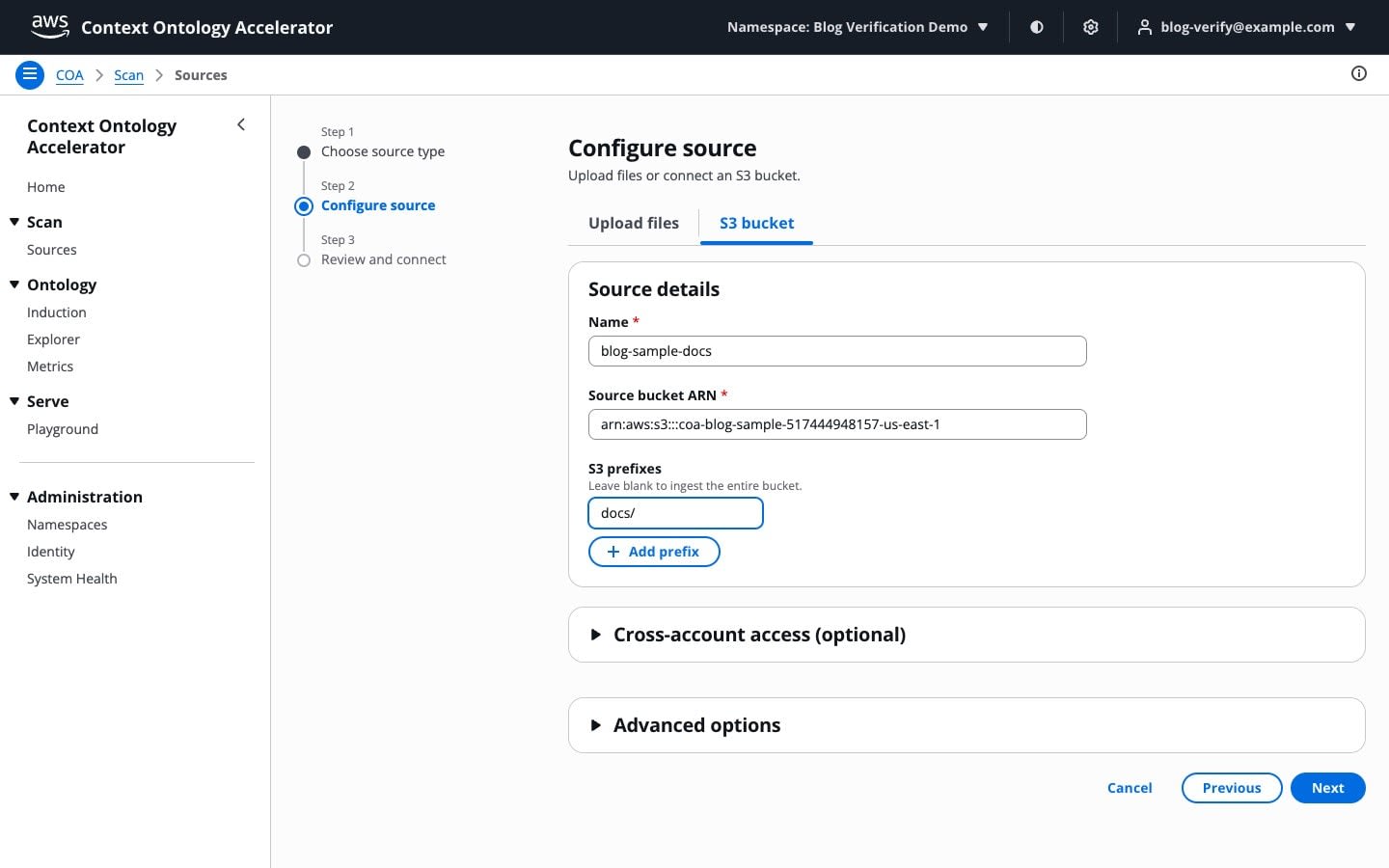
Task: Go to Step 1 Choose source type
Action: tap(383, 151)
